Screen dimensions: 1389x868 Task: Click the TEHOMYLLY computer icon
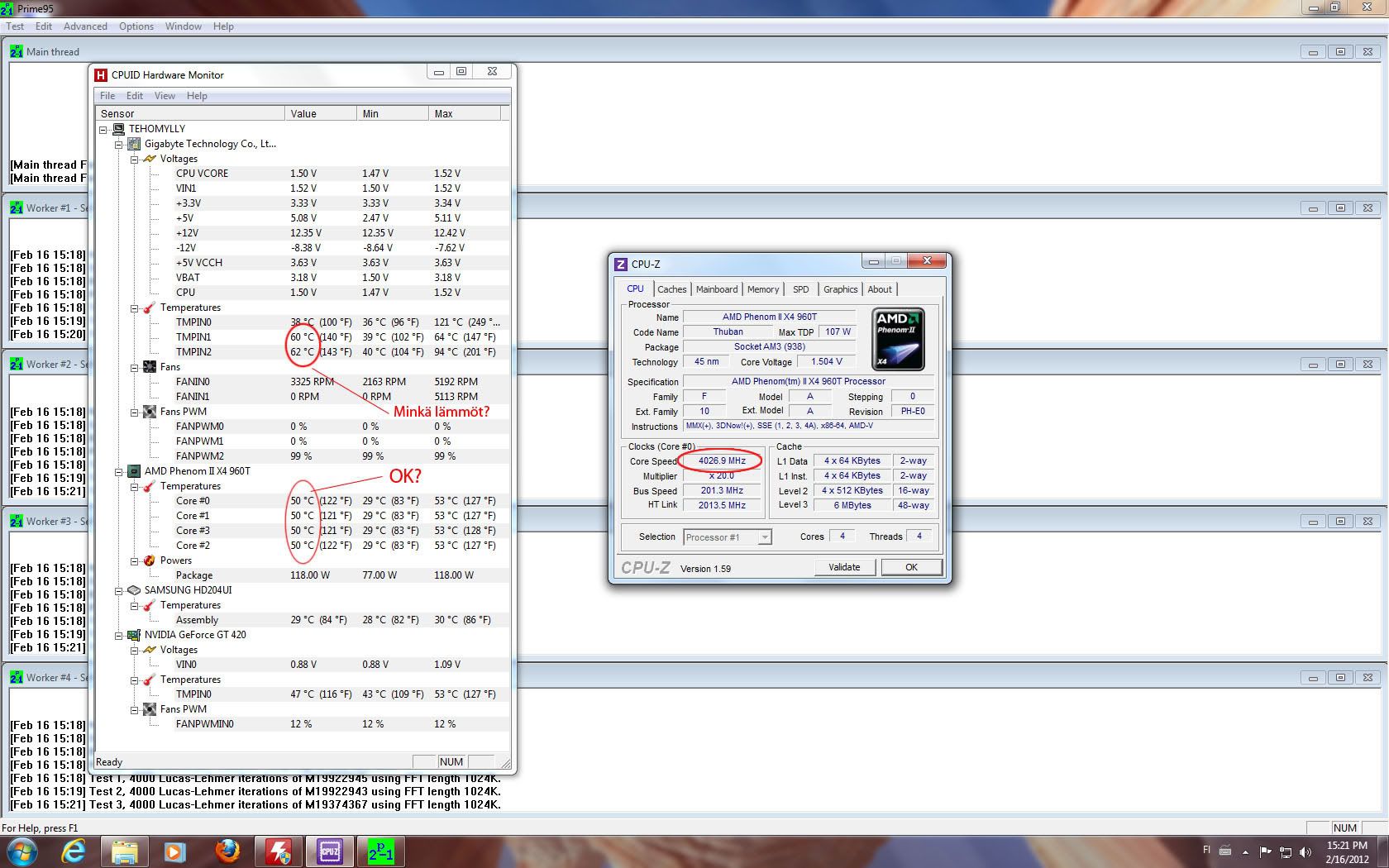(118, 129)
